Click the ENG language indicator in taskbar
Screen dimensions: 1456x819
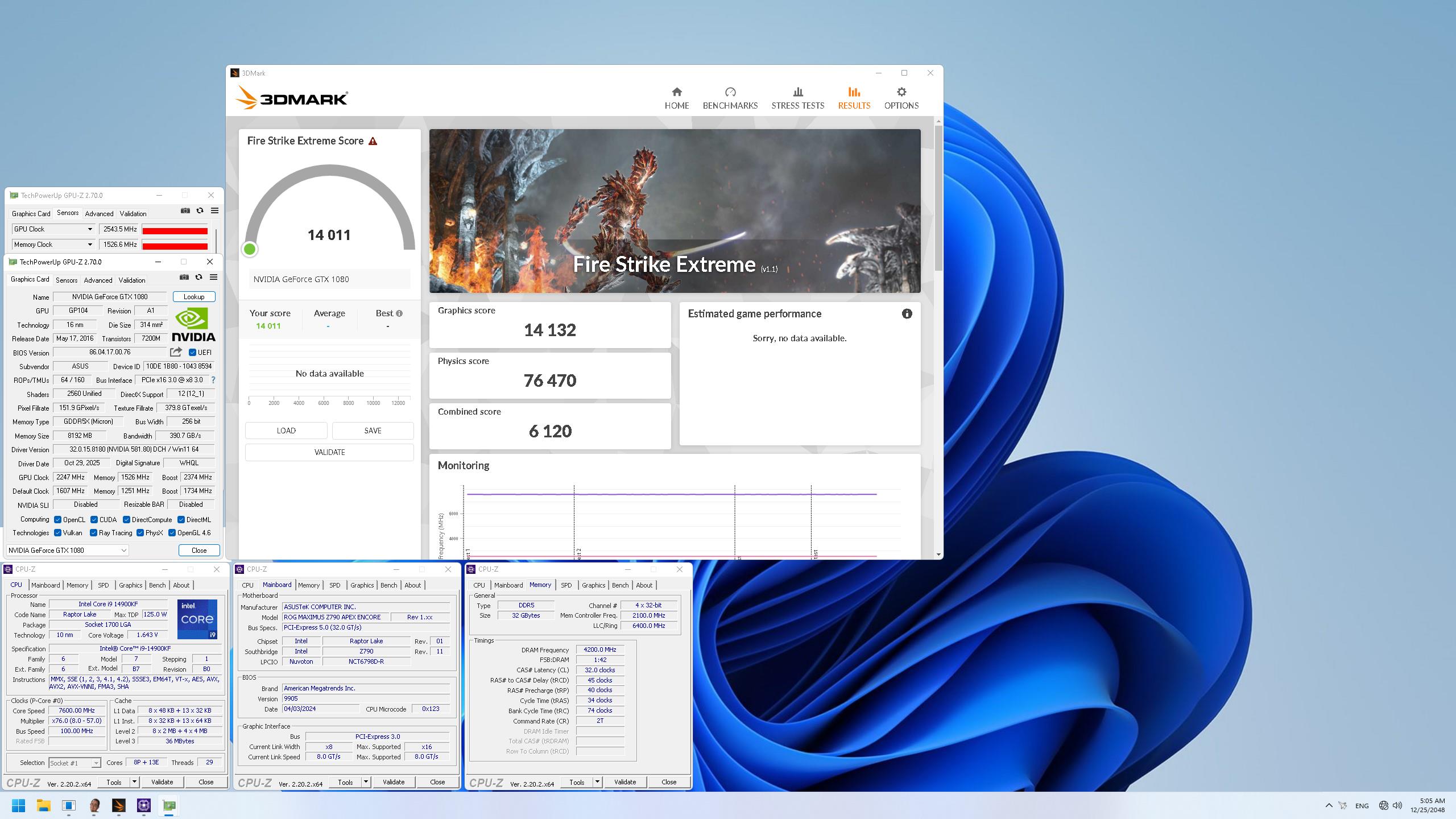click(1362, 806)
